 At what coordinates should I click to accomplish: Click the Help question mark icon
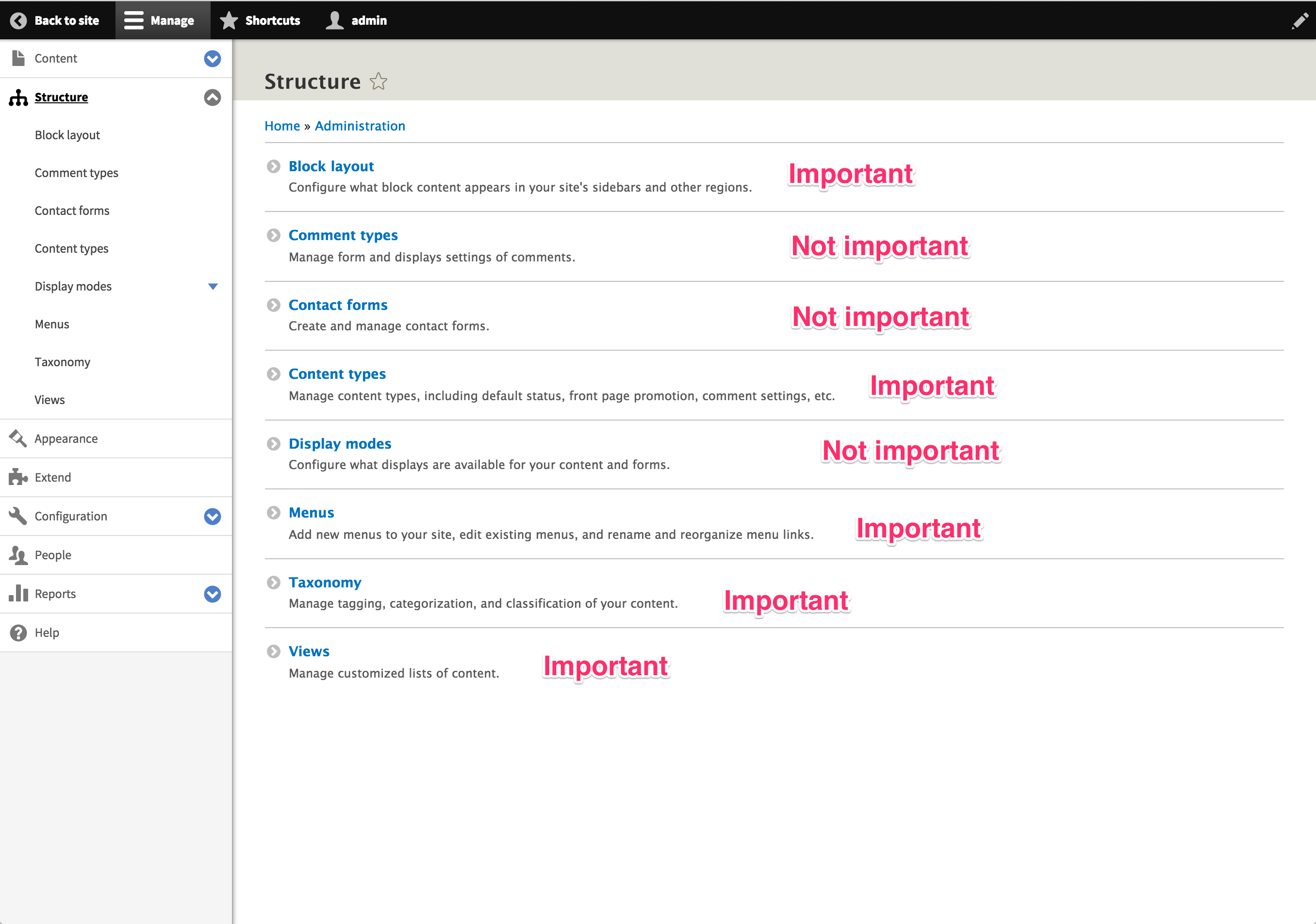pos(18,632)
